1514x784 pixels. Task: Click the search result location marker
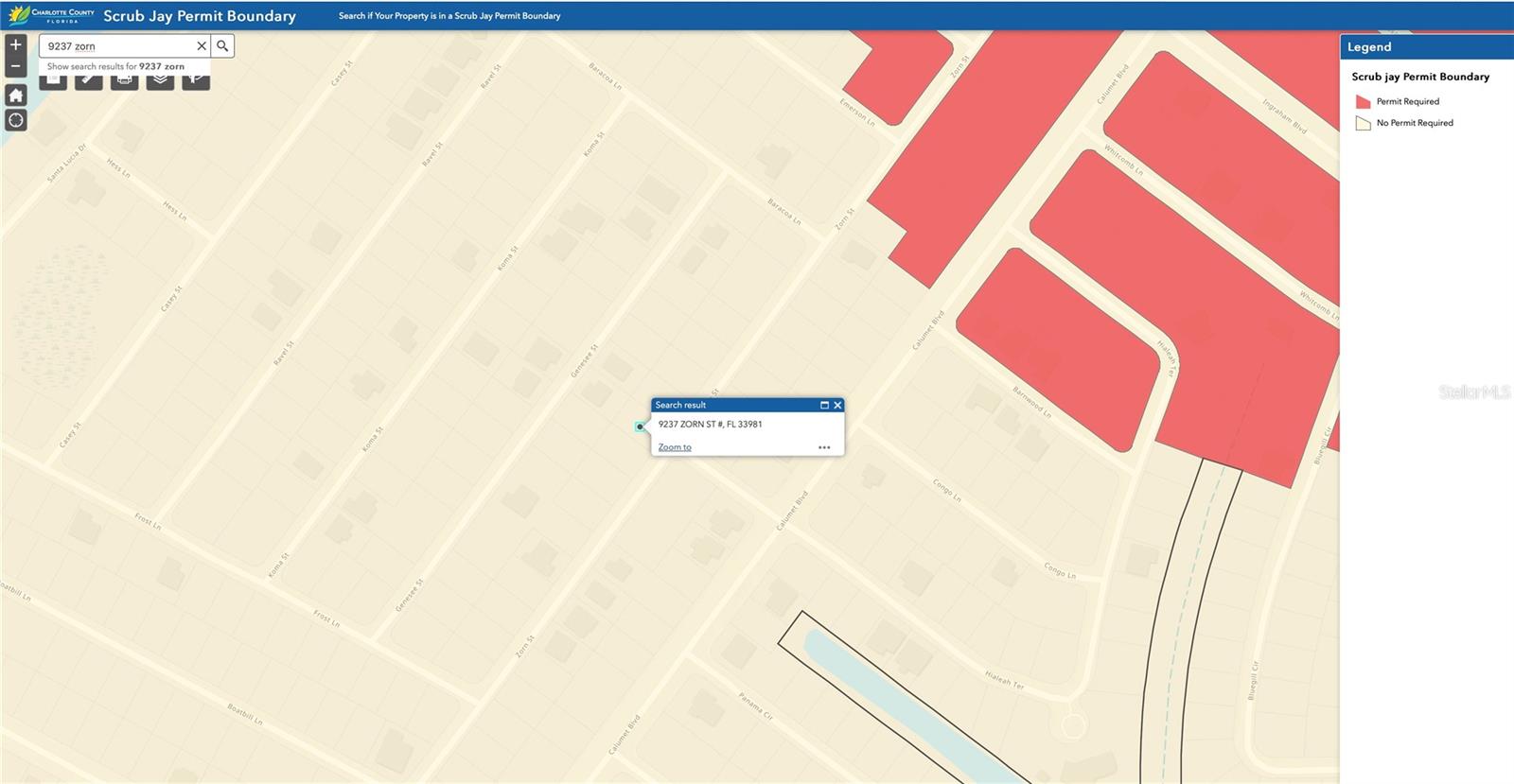[x=640, y=427]
